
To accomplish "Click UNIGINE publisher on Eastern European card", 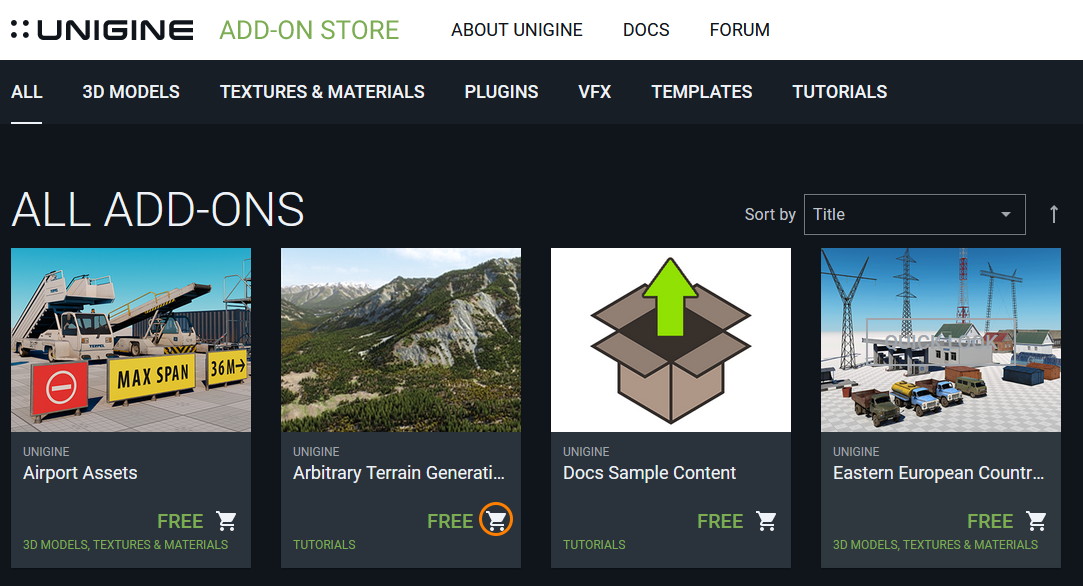I will click(x=856, y=451).
